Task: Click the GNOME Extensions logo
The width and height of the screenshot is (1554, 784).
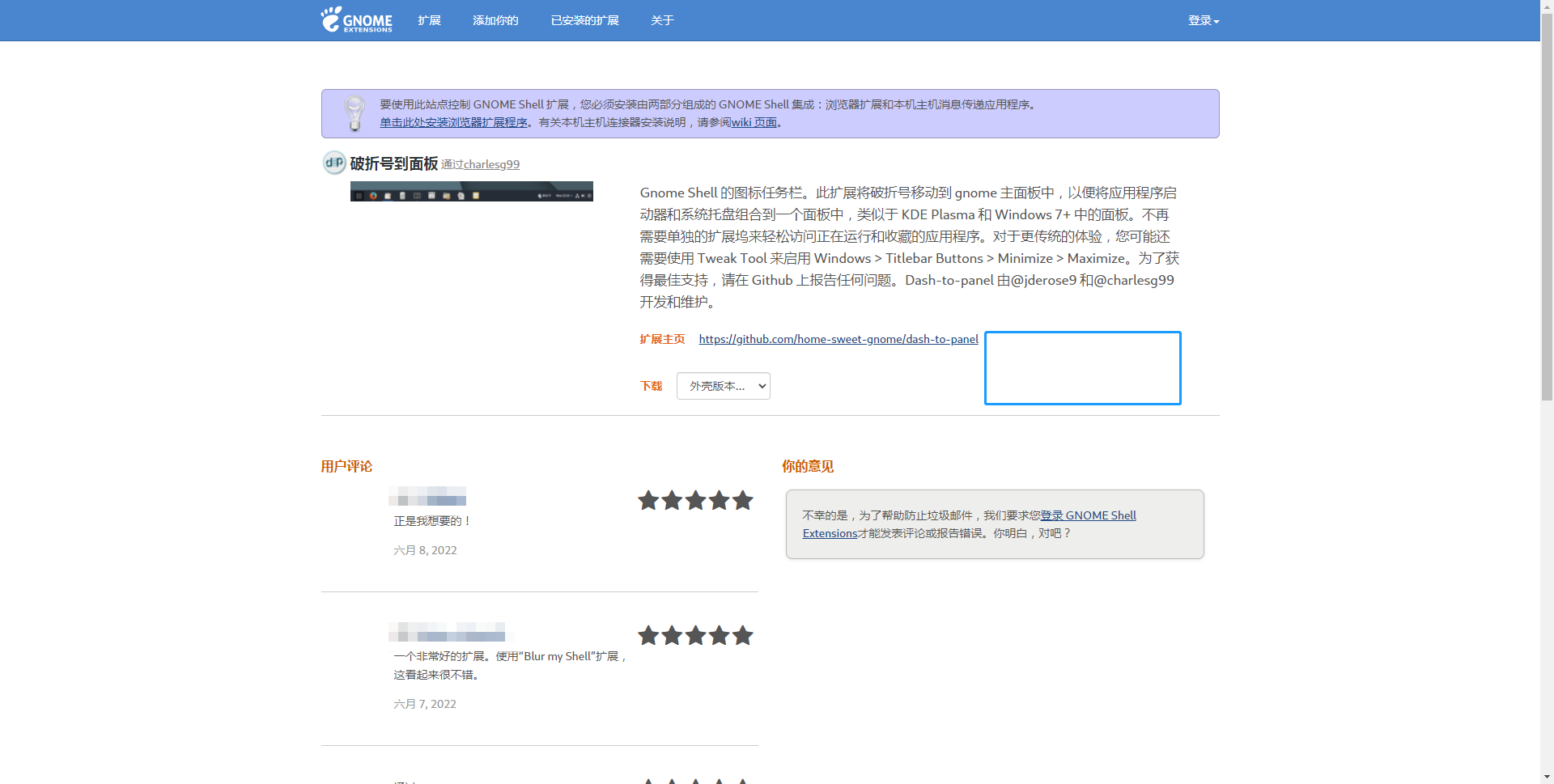Action: click(356, 20)
